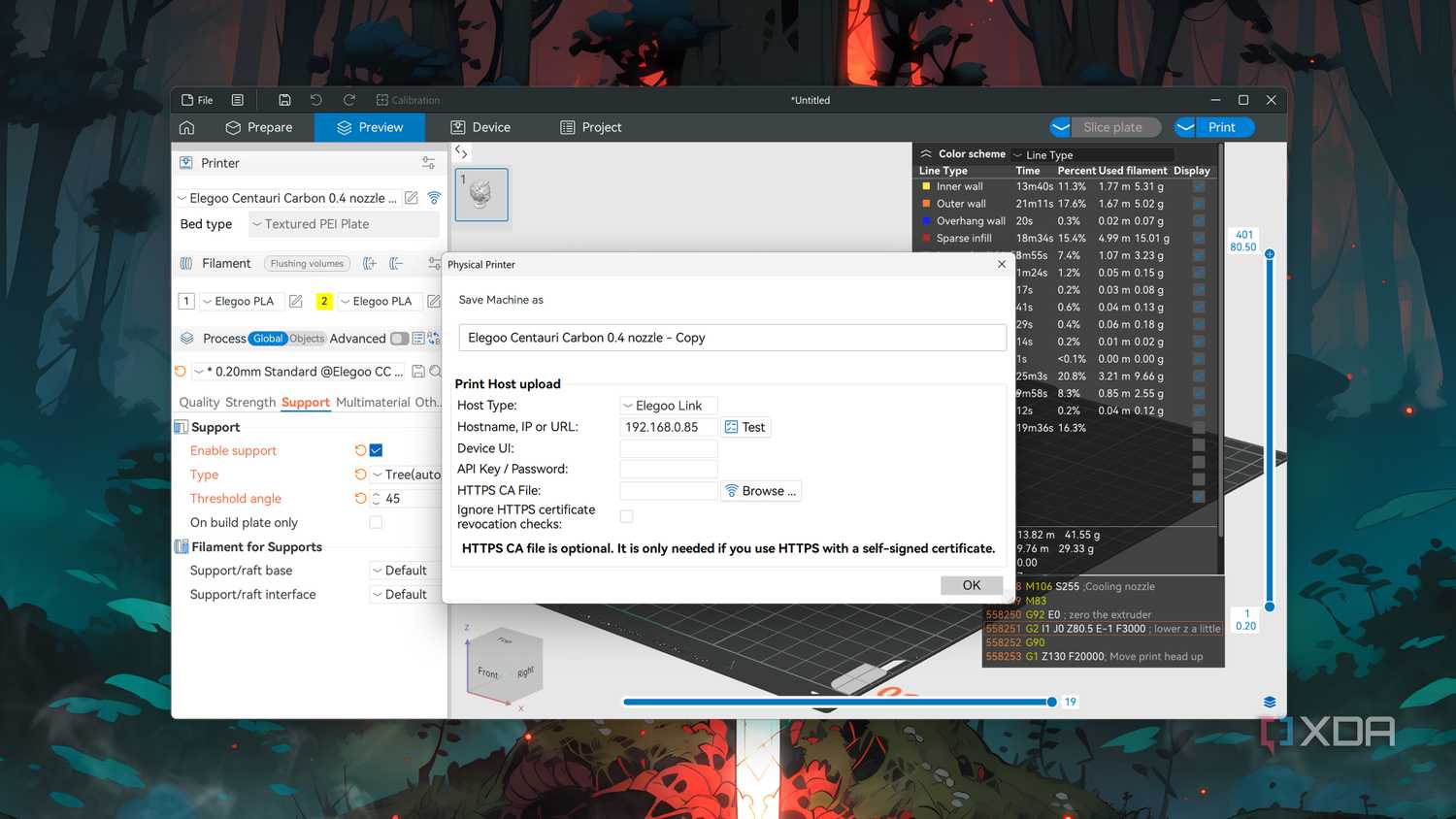This screenshot has height=819, width=1456.
Task: Click the Printer settings sliders icon
Action: 428,163
